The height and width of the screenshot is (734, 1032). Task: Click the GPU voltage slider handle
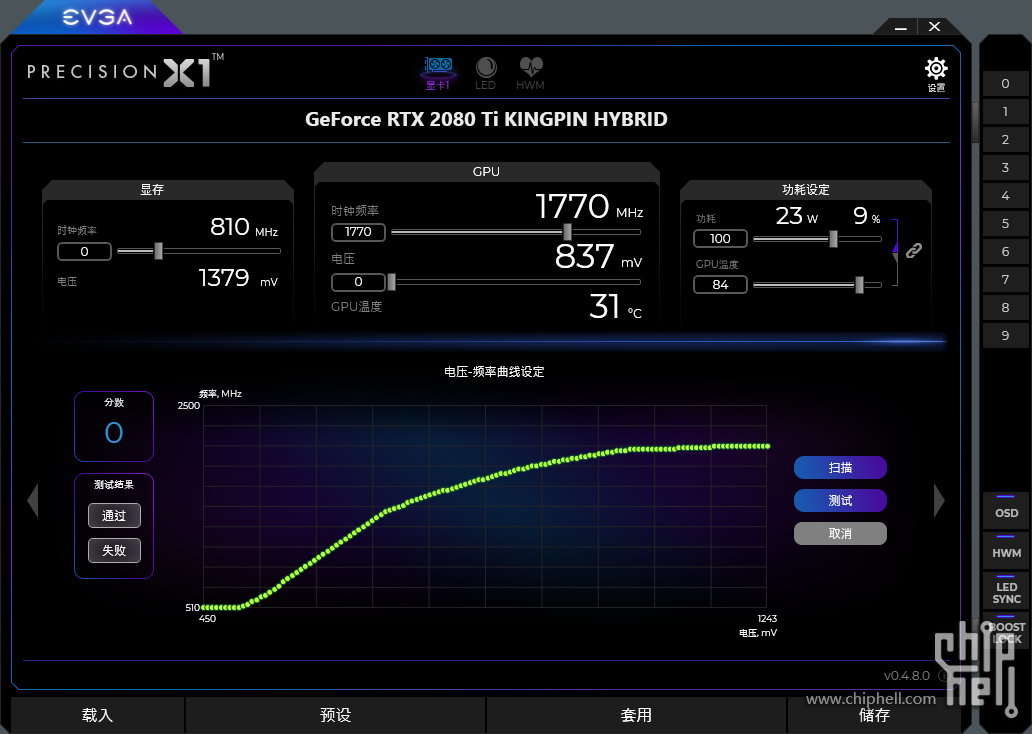[x=392, y=282]
